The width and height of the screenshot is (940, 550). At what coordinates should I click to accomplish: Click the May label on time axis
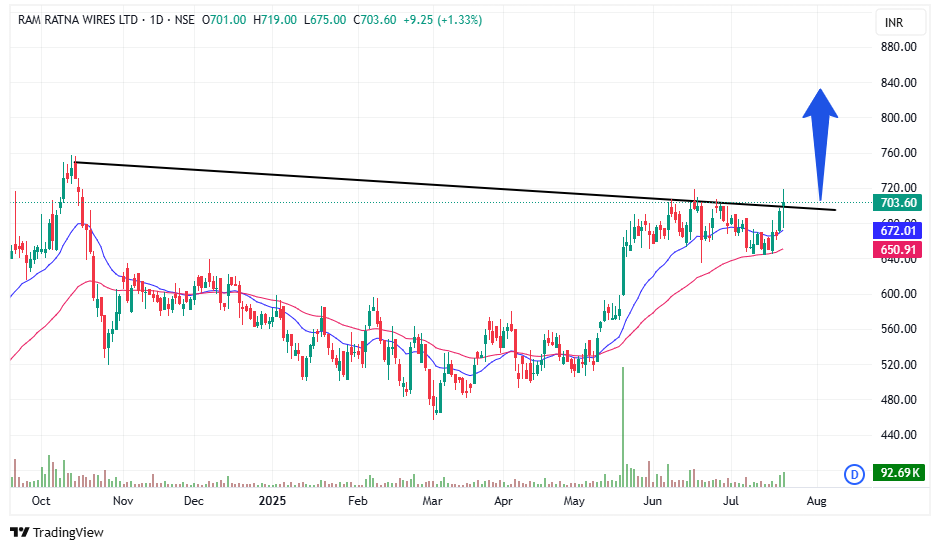click(574, 501)
